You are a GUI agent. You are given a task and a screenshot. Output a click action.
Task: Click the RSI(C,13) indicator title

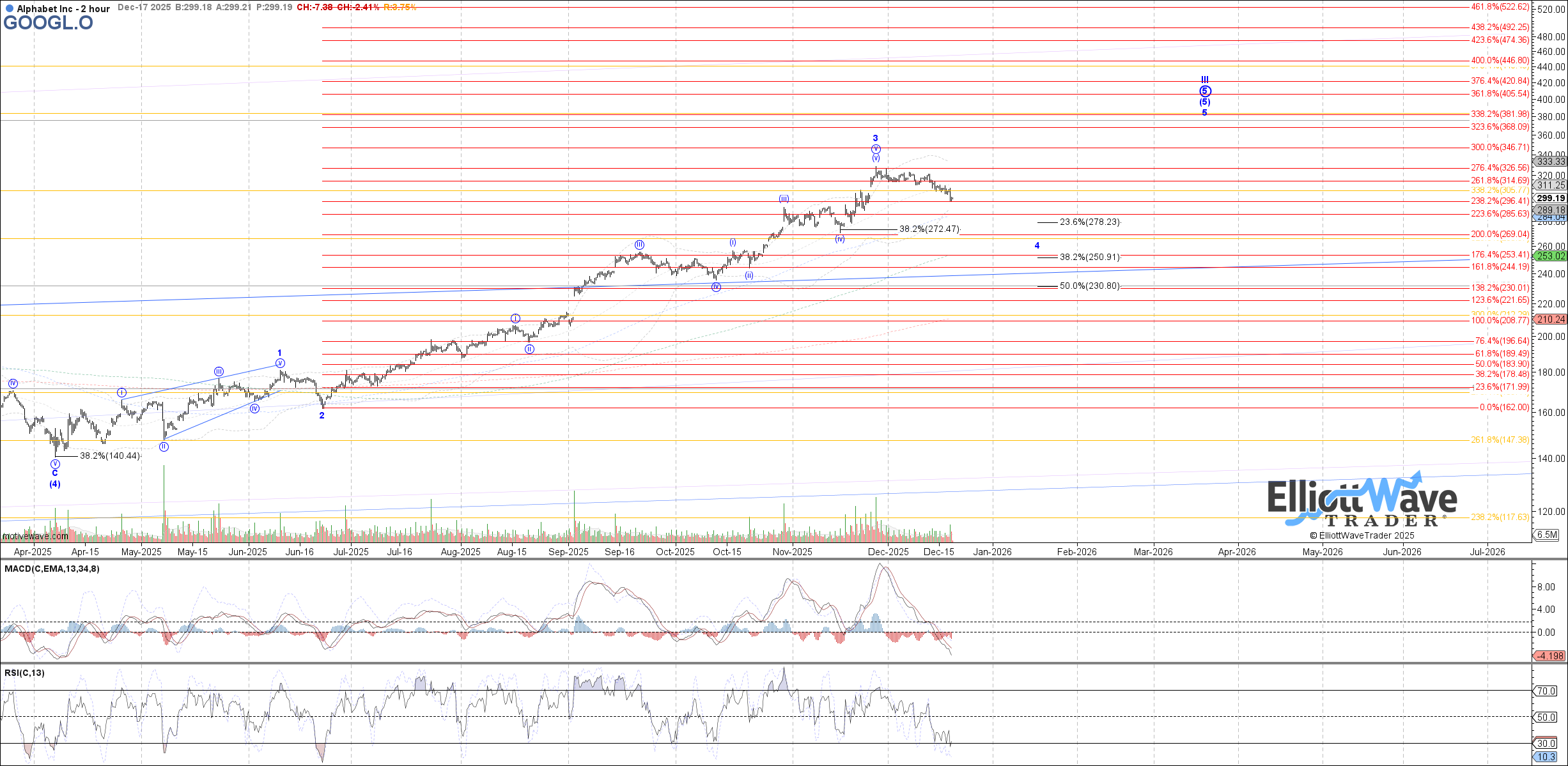tap(25, 673)
